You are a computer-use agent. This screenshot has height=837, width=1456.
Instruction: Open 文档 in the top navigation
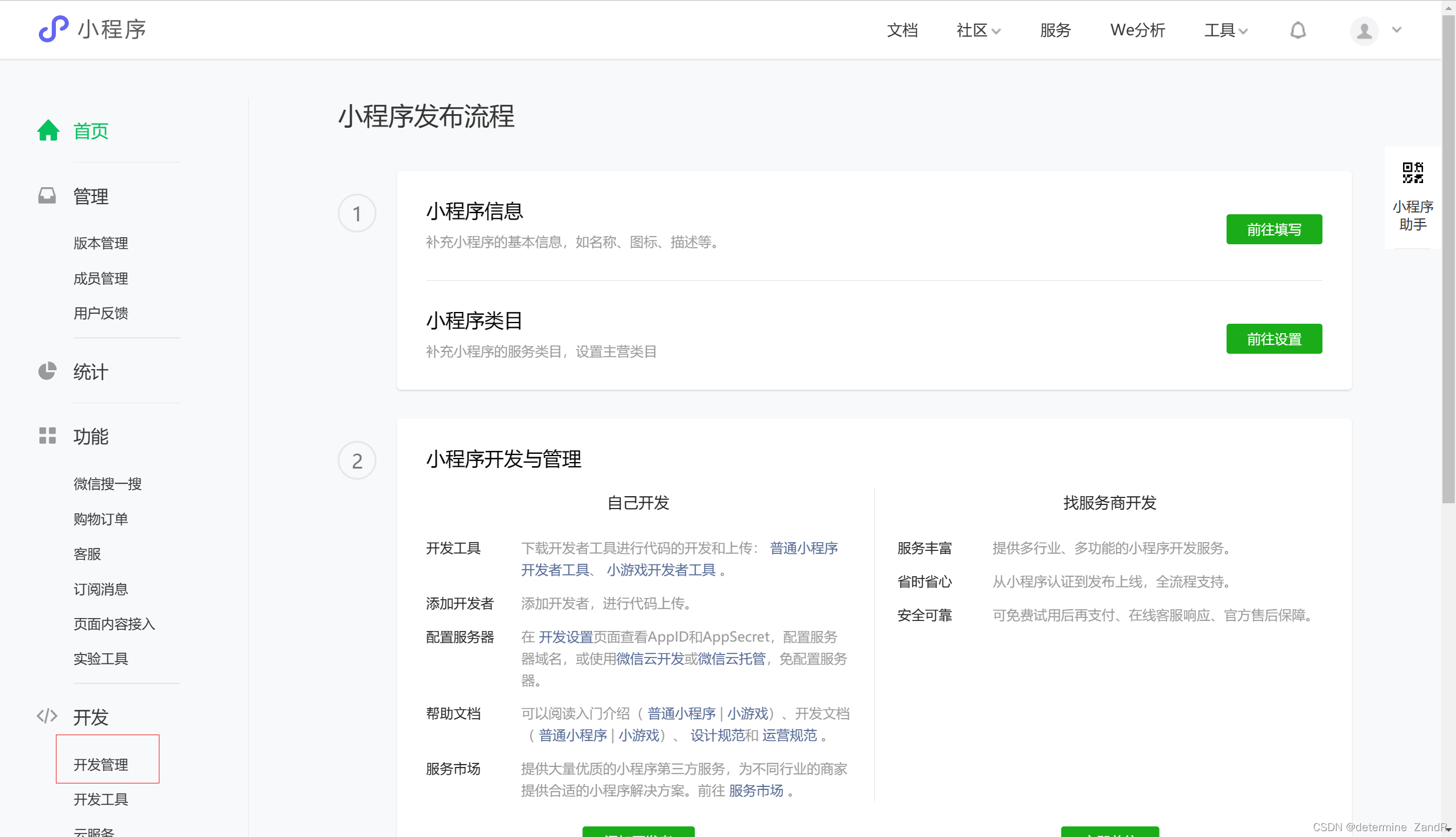coord(902,30)
